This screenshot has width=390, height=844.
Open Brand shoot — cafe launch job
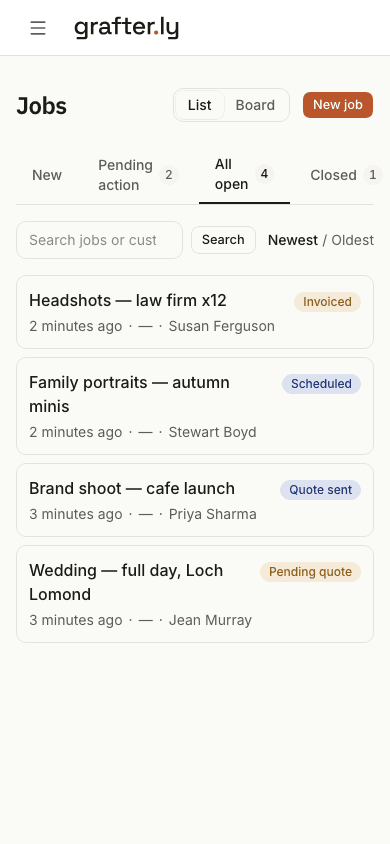(x=195, y=500)
